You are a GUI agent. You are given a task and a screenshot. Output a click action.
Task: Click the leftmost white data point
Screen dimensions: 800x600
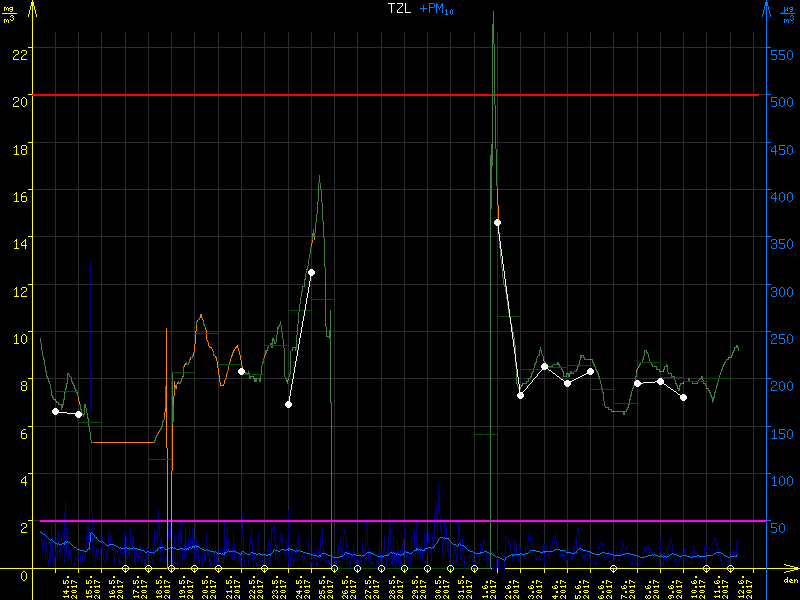pyautogui.click(x=55, y=411)
